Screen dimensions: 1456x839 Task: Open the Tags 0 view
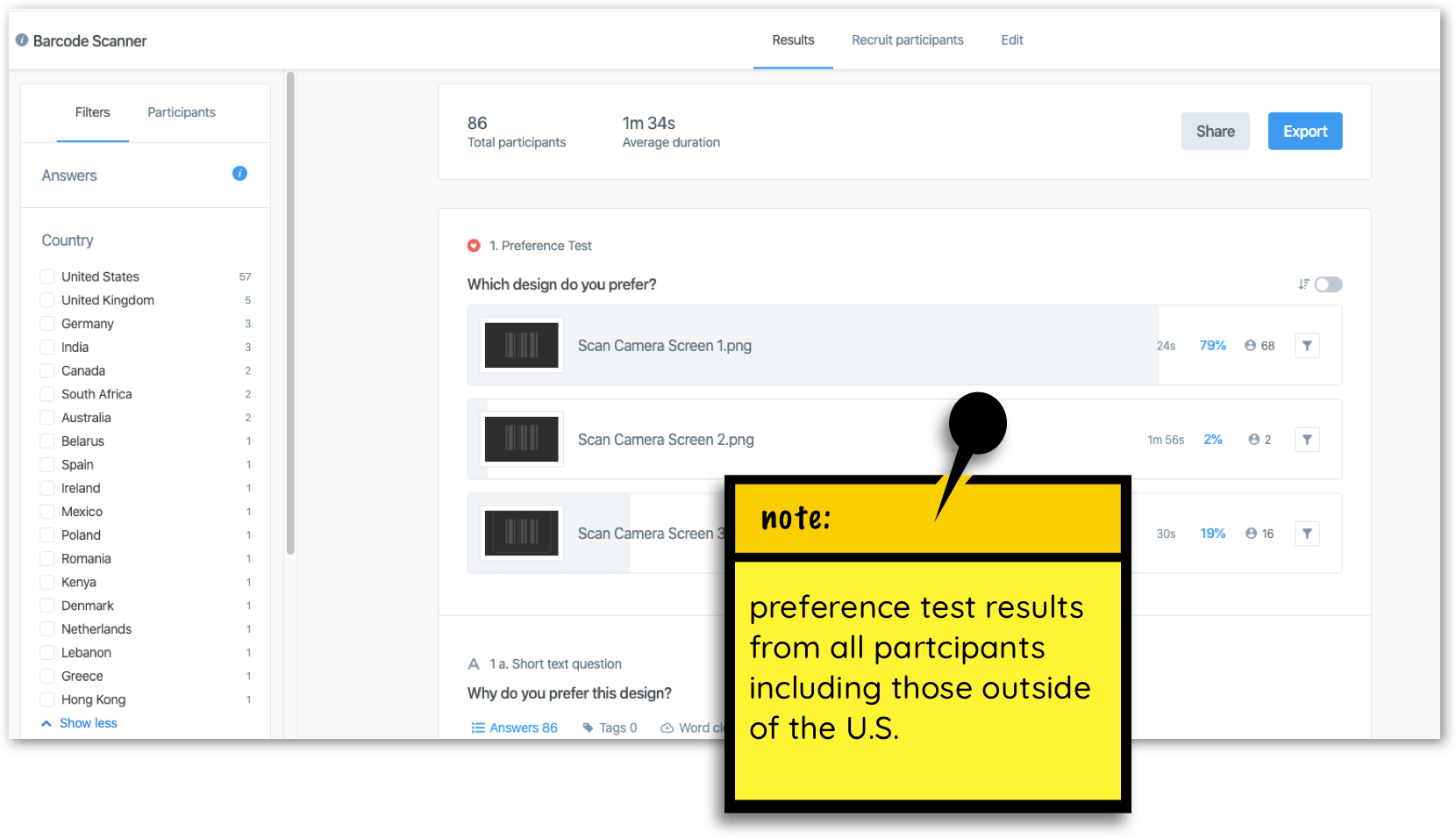610,728
